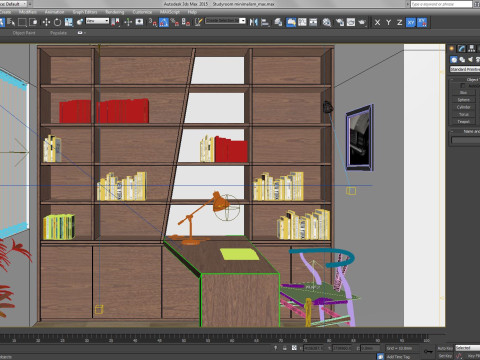Open Create Selection Set dropdown
The image size is (480, 360).
pos(226,21)
